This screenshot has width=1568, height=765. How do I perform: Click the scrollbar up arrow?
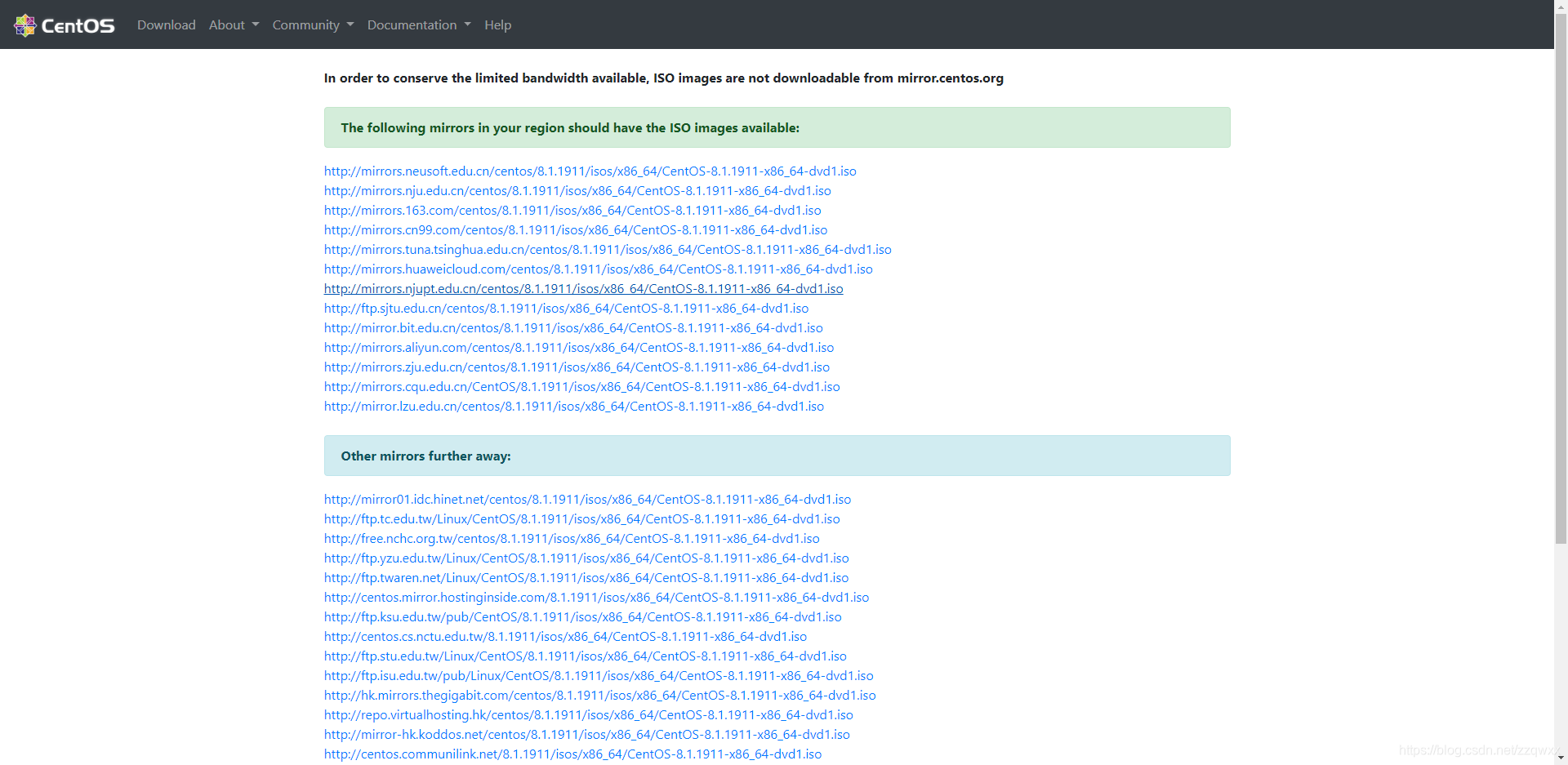[1561, 6]
